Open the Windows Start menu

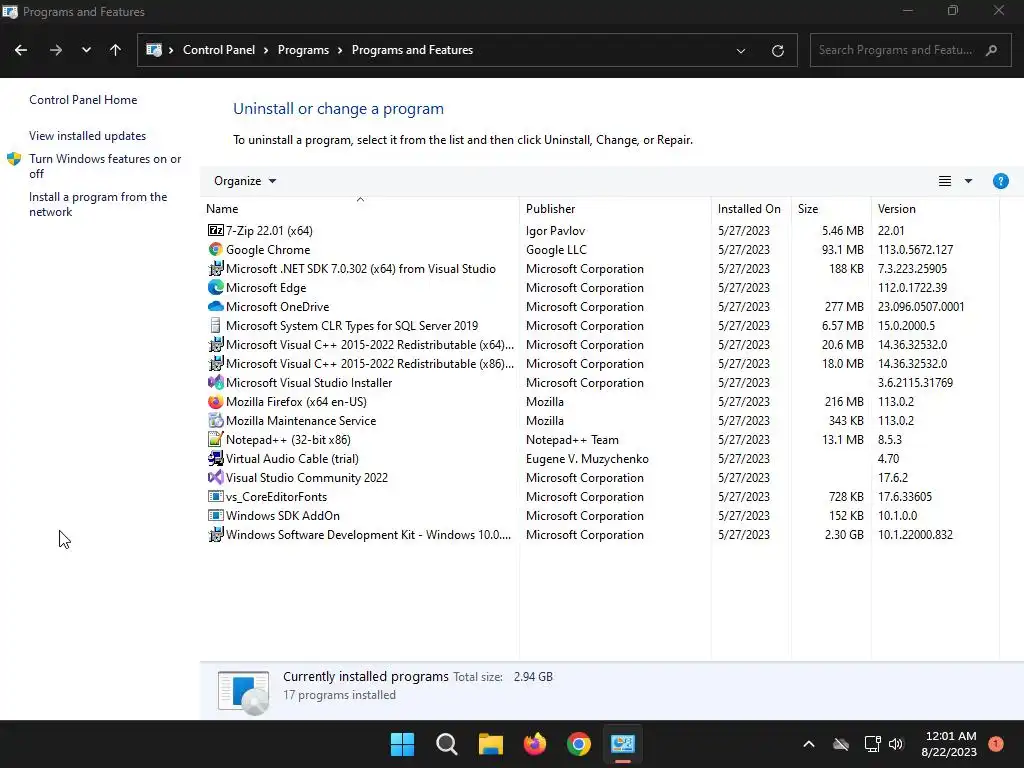(402, 744)
